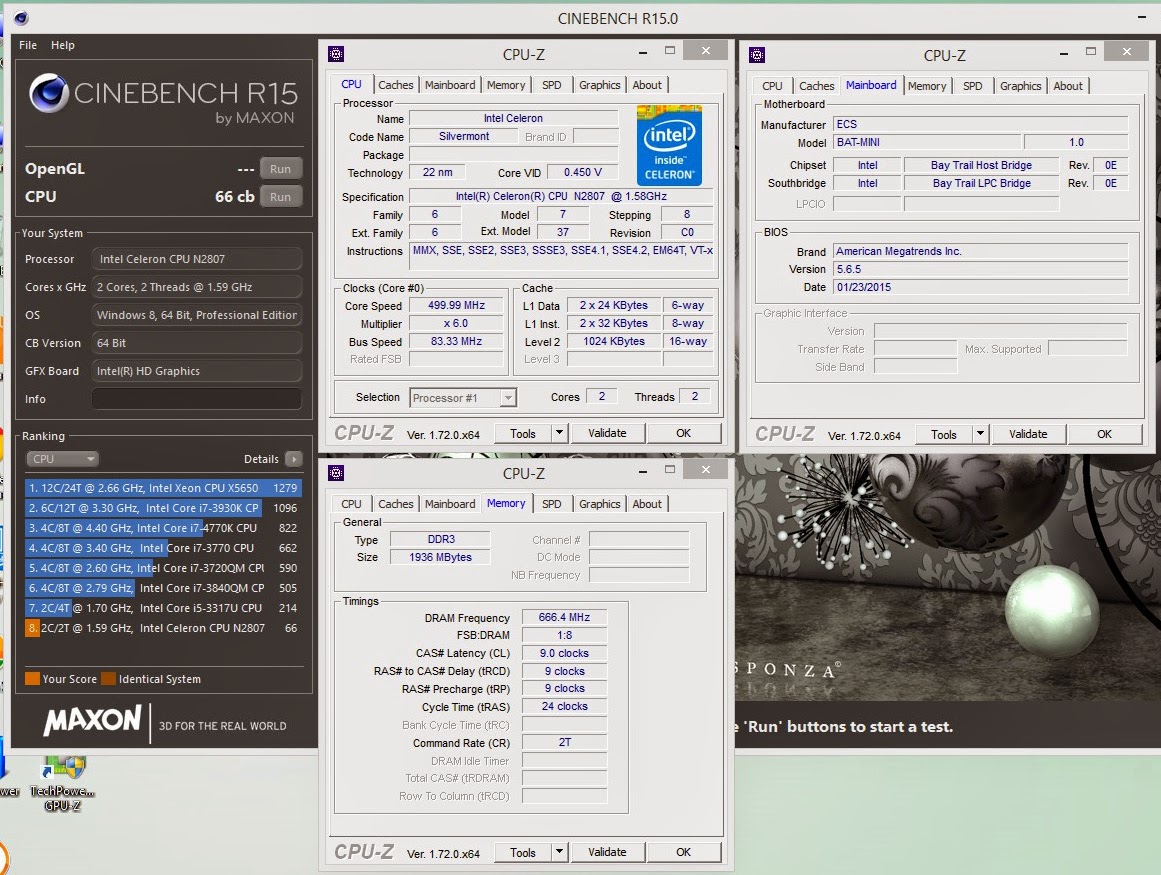Image resolution: width=1161 pixels, height=875 pixels.
Task: Switch to Caches tab in top-left CPU-Z
Action: pyautogui.click(x=395, y=85)
